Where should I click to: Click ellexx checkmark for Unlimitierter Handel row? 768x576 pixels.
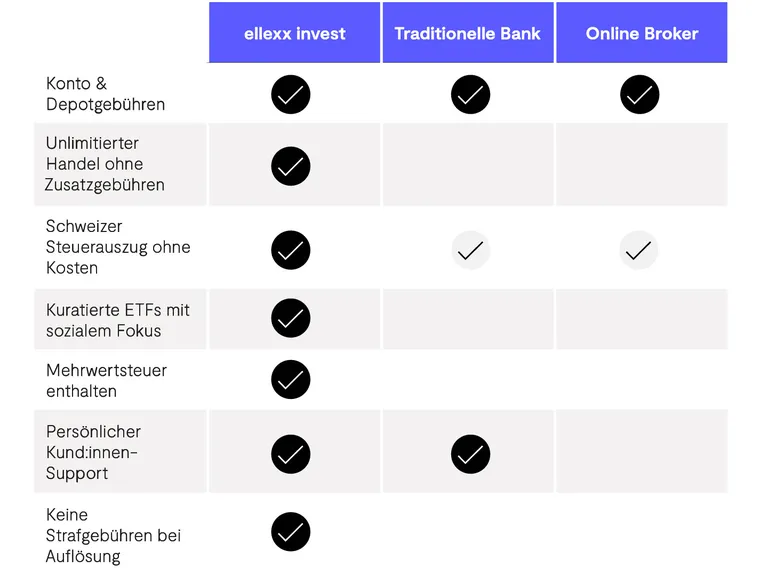[290, 165]
